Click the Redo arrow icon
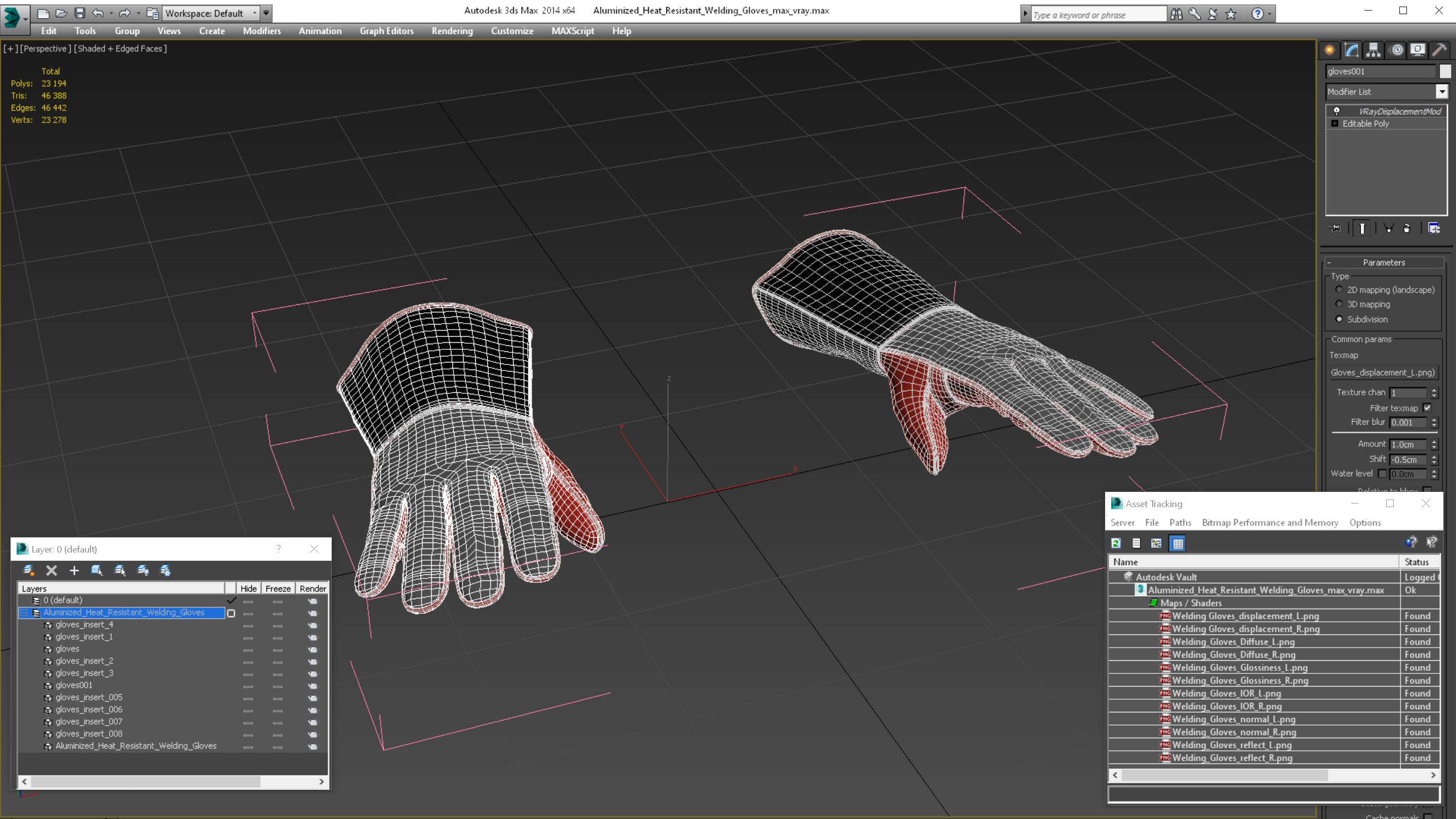Viewport: 1456px width, 819px height. (125, 13)
